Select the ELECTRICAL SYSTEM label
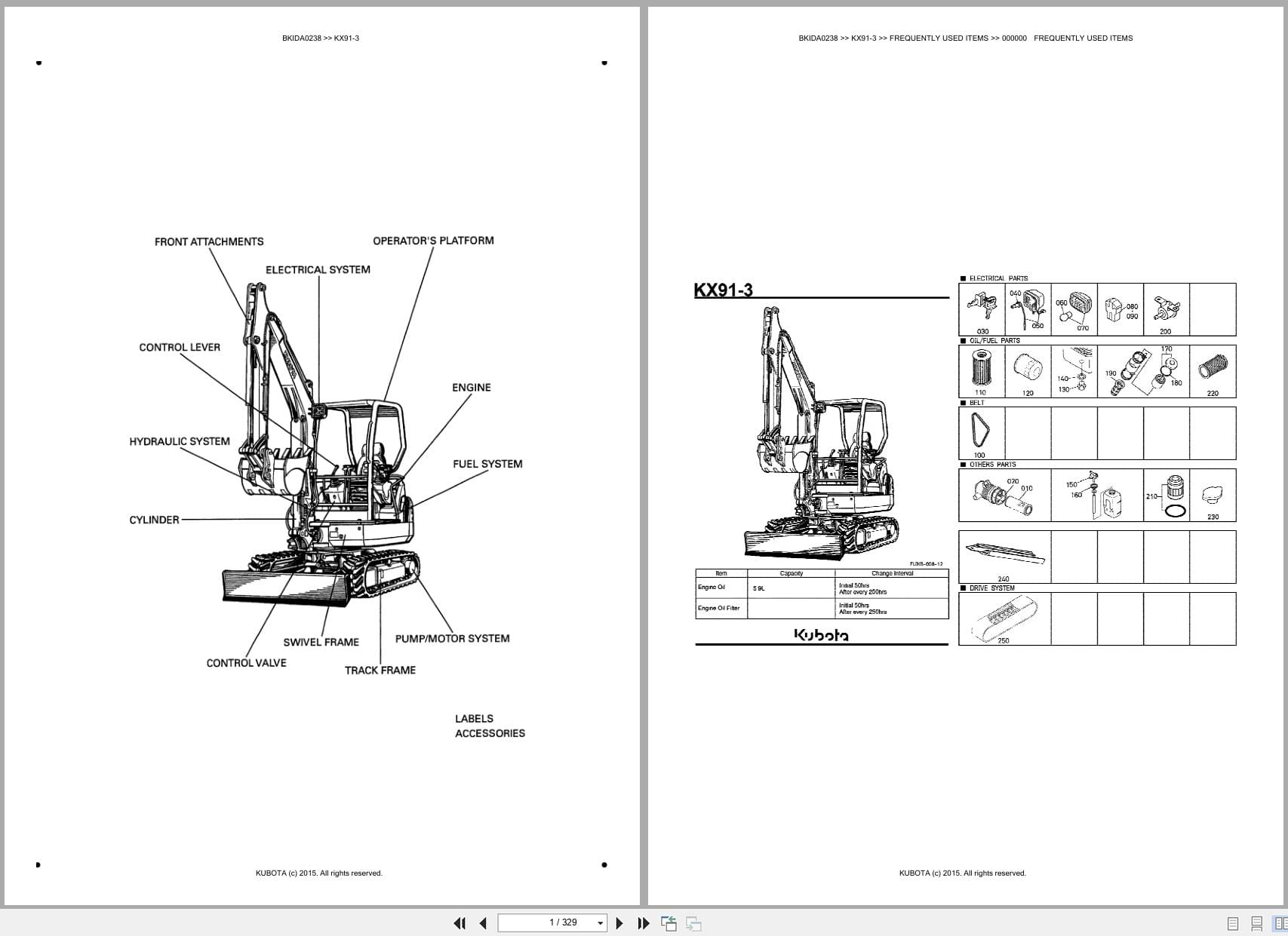1288x936 pixels. point(318,269)
